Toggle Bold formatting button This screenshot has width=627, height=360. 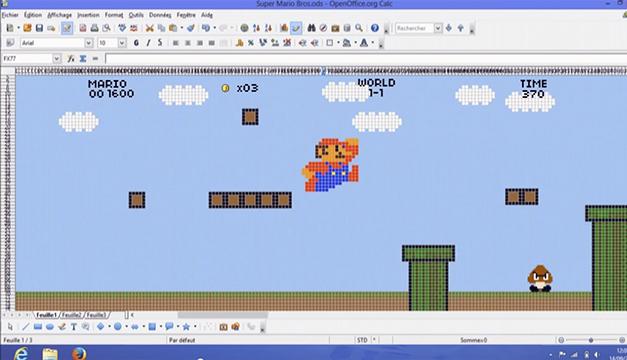pos(136,43)
